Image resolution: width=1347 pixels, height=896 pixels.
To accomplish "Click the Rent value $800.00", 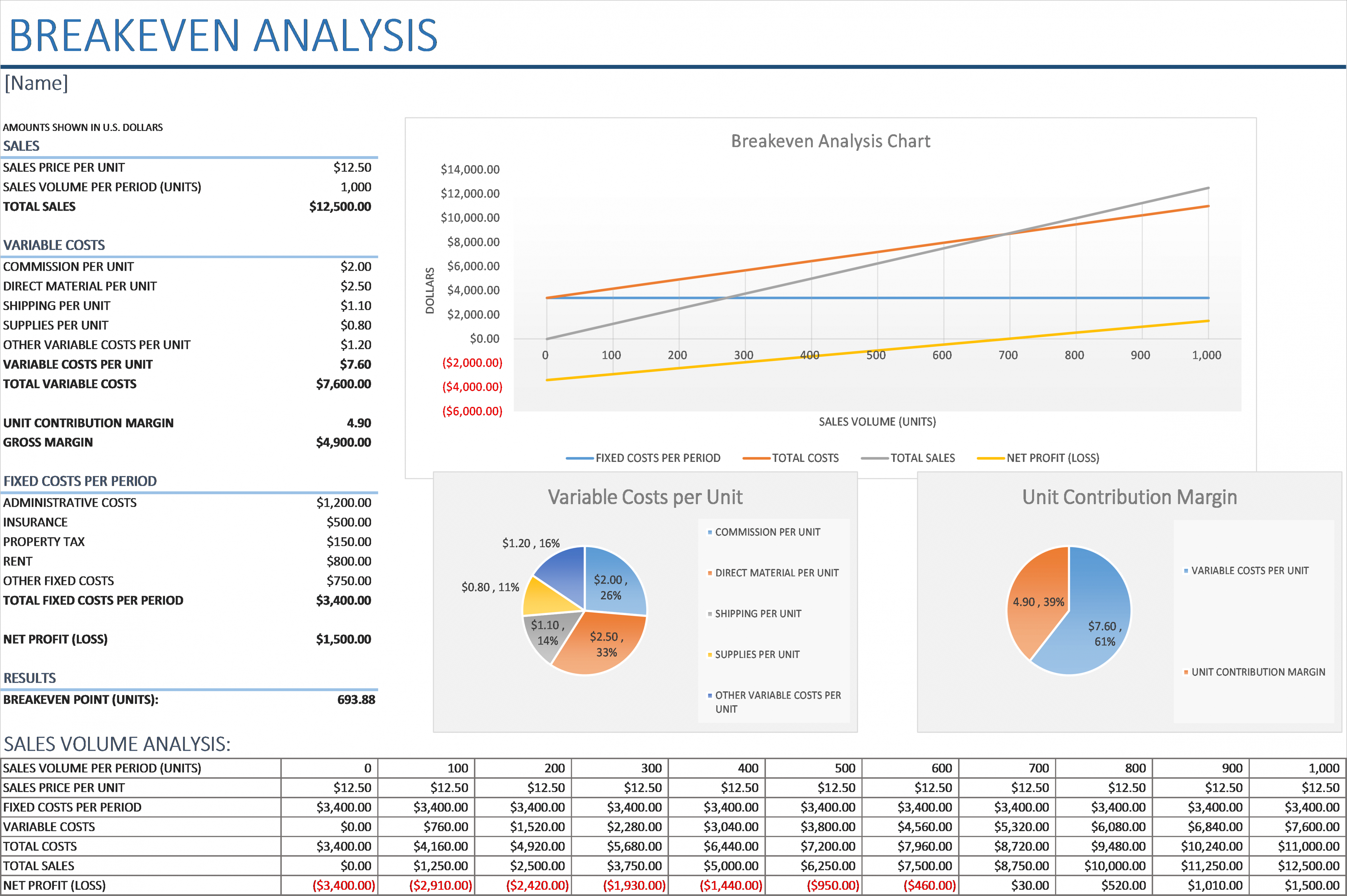I will pos(349,561).
